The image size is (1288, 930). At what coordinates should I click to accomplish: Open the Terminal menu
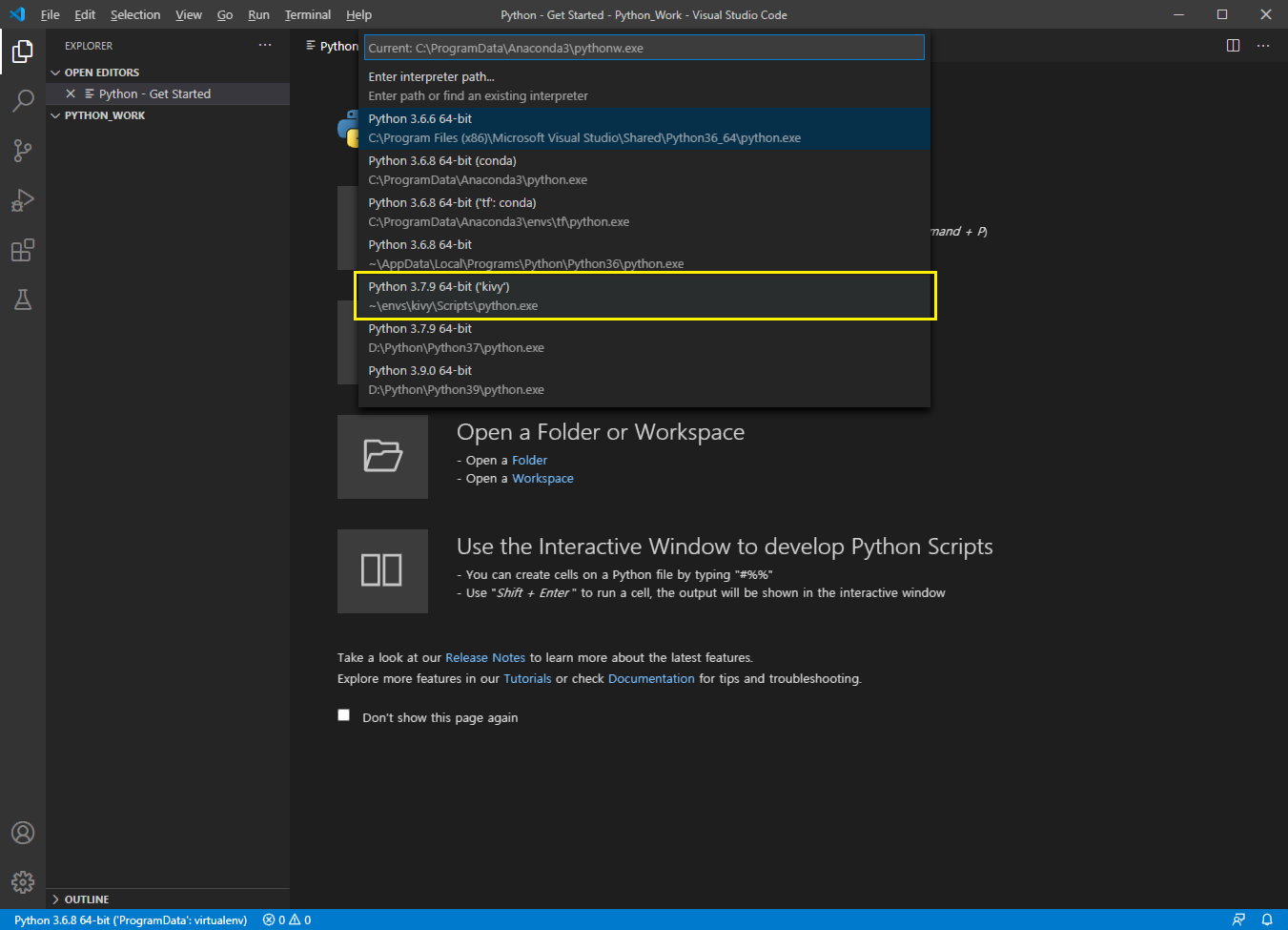[308, 14]
